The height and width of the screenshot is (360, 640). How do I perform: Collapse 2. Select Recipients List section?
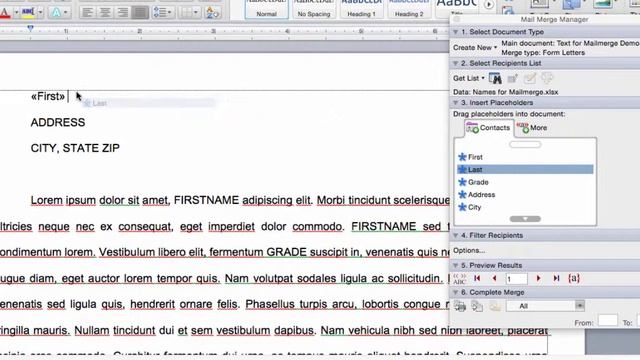click(x=456, y=63)
